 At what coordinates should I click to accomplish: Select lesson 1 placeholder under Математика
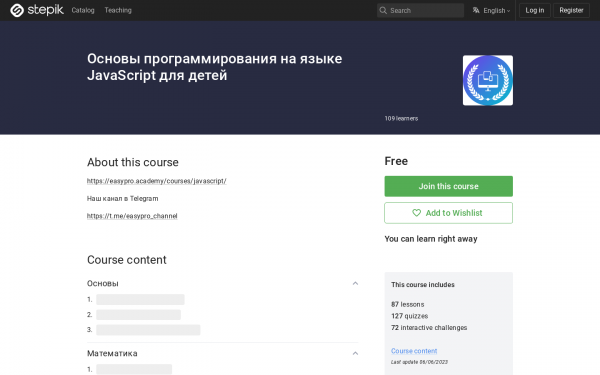[x=134, y=369]
